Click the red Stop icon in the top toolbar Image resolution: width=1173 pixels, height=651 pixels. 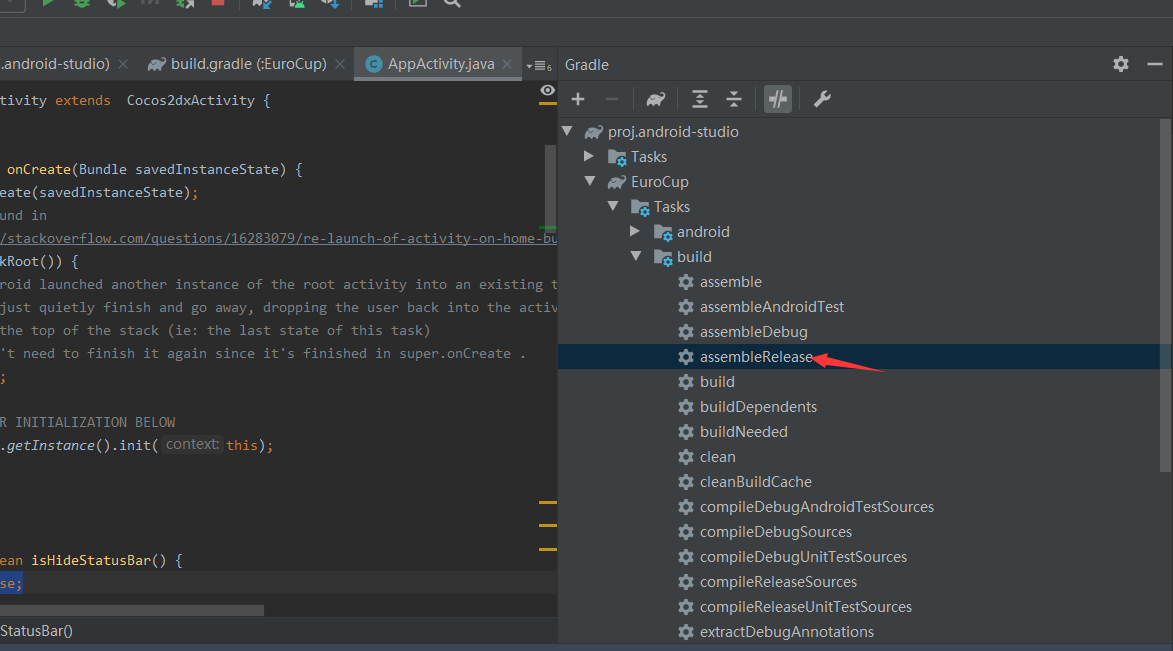pyautogui.click(x=218, y=3)
